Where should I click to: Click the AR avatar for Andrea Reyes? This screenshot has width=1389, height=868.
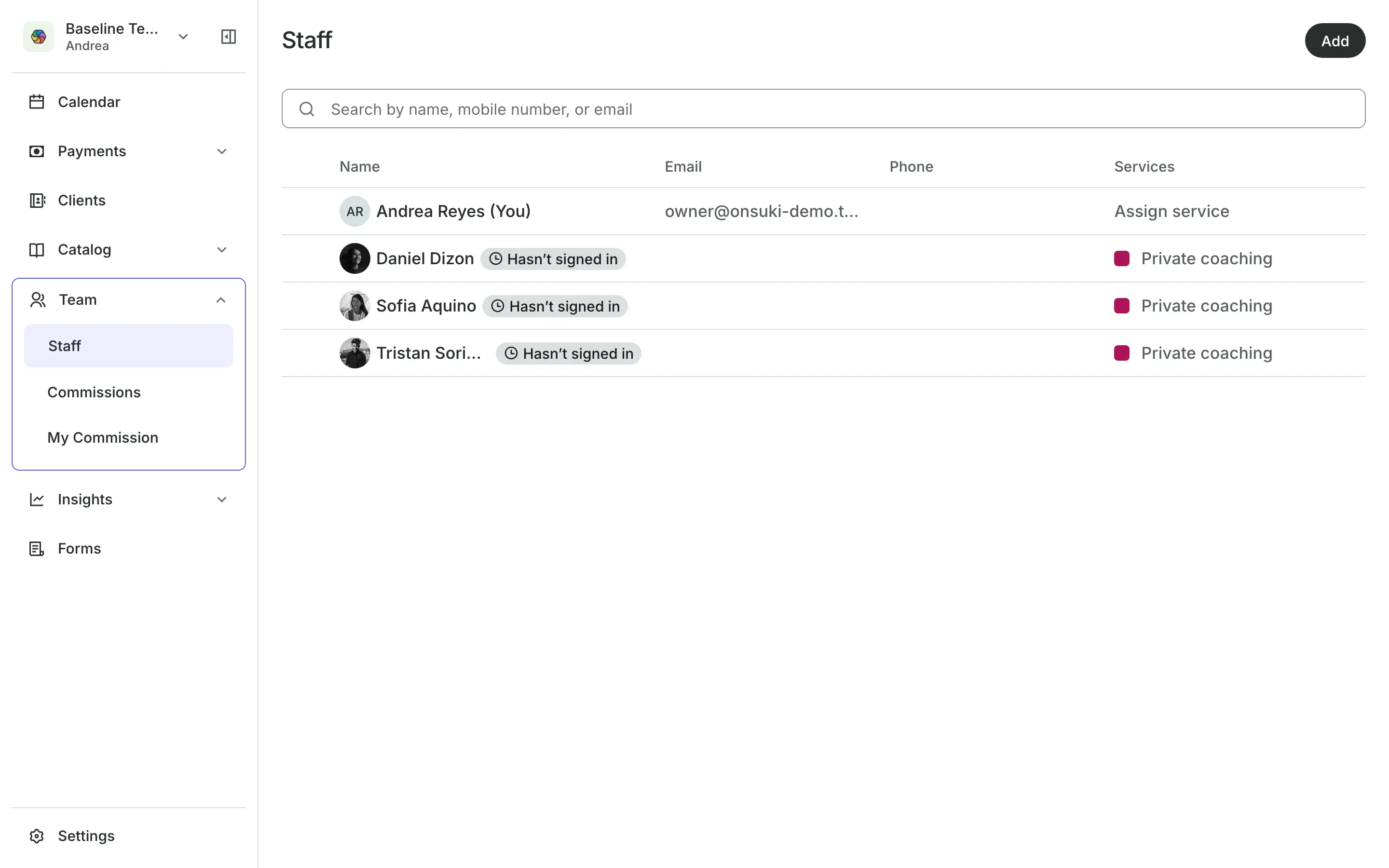354,211
